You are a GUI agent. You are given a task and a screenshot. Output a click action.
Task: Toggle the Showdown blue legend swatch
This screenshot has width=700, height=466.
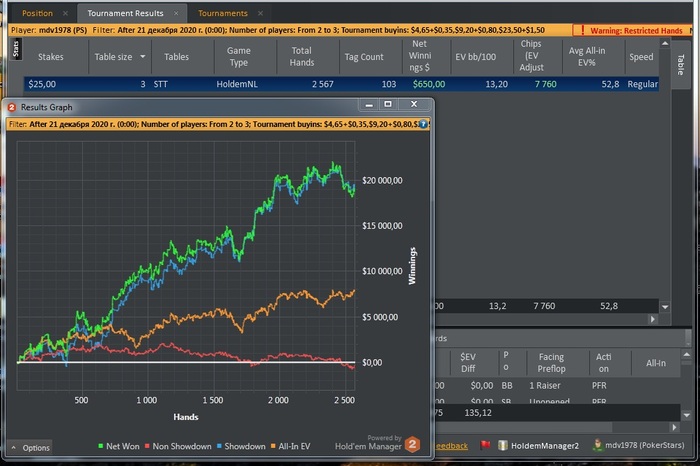219,446
